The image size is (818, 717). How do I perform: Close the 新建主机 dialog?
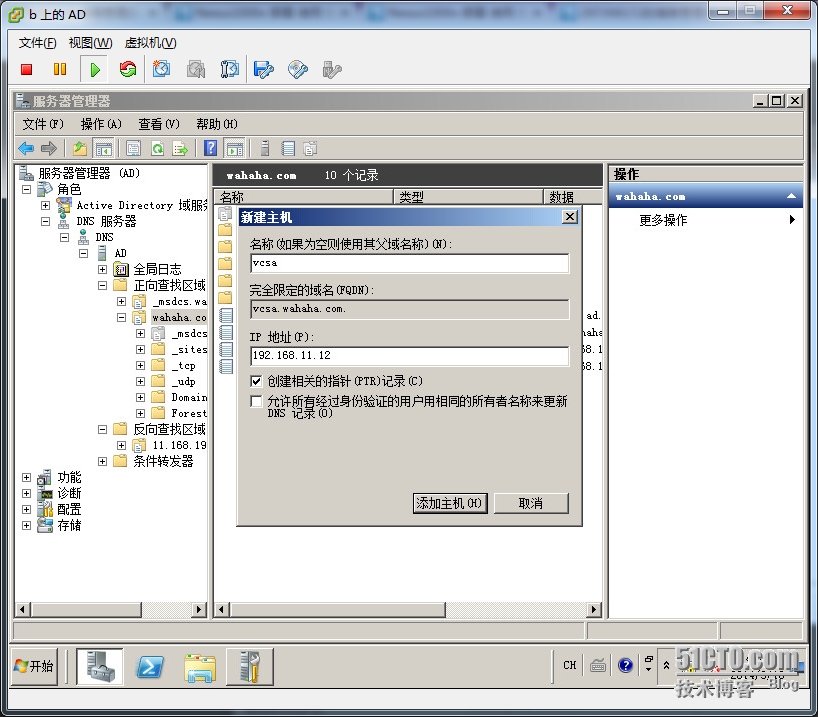(570, 217)
